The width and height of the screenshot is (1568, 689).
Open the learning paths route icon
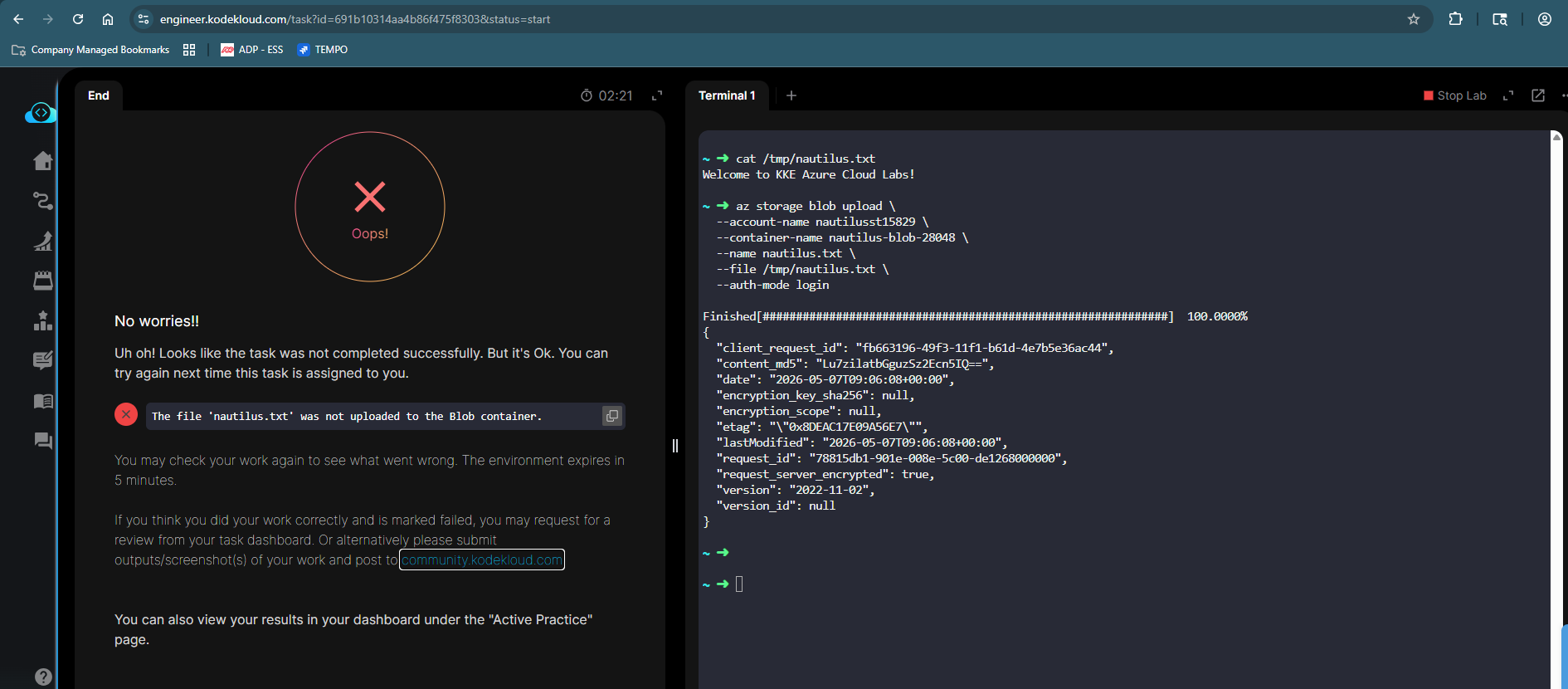[42, 201]
